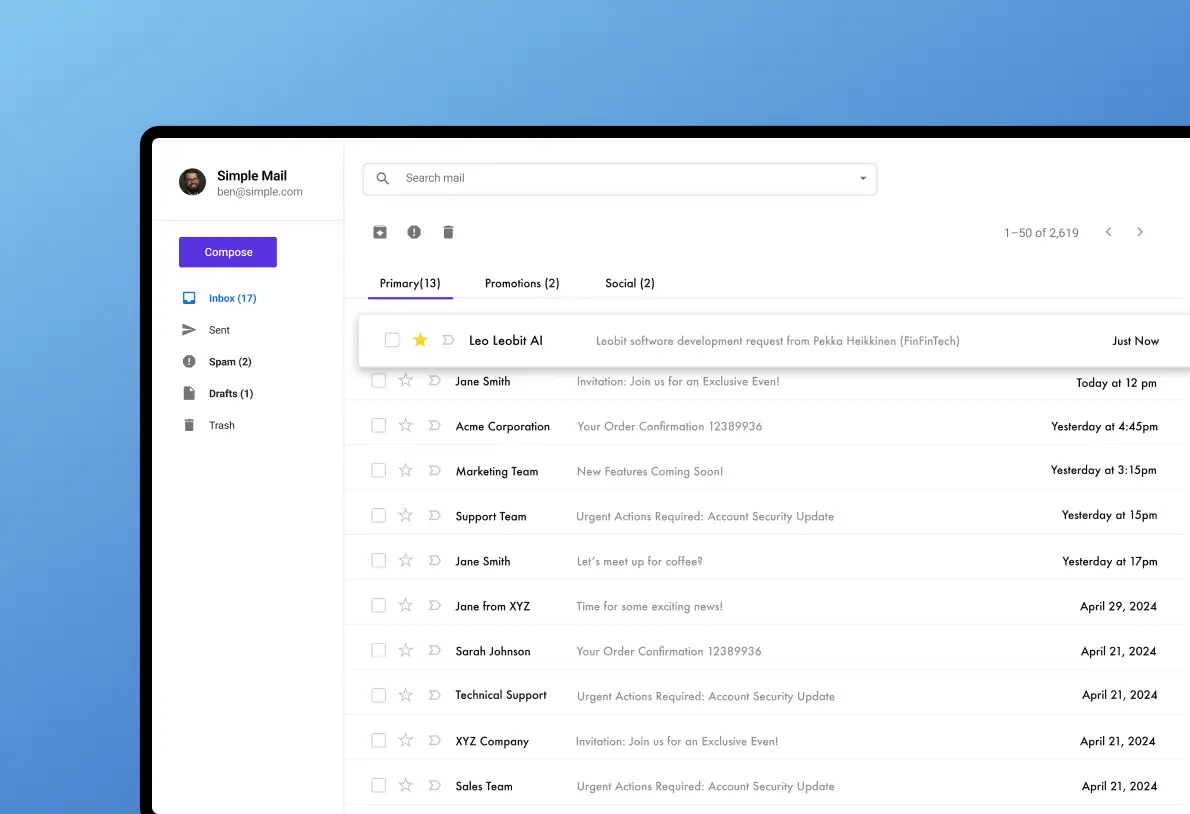The image size is (1190, 814).
Task: Click the trash delete icon in toolbar
Action: [448, 232]
